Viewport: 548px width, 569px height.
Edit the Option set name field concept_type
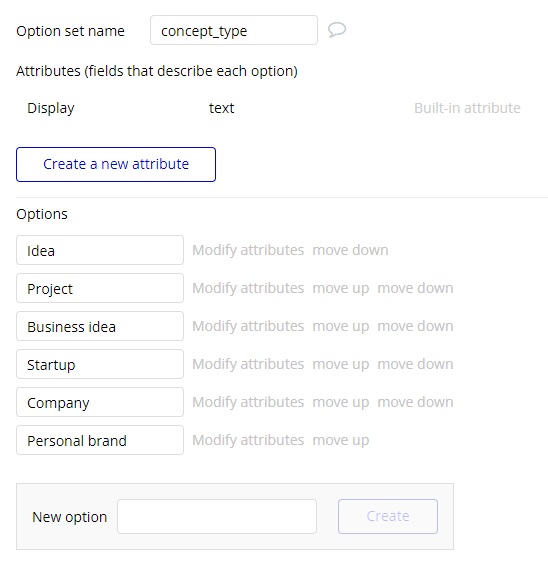click(234, 30)
